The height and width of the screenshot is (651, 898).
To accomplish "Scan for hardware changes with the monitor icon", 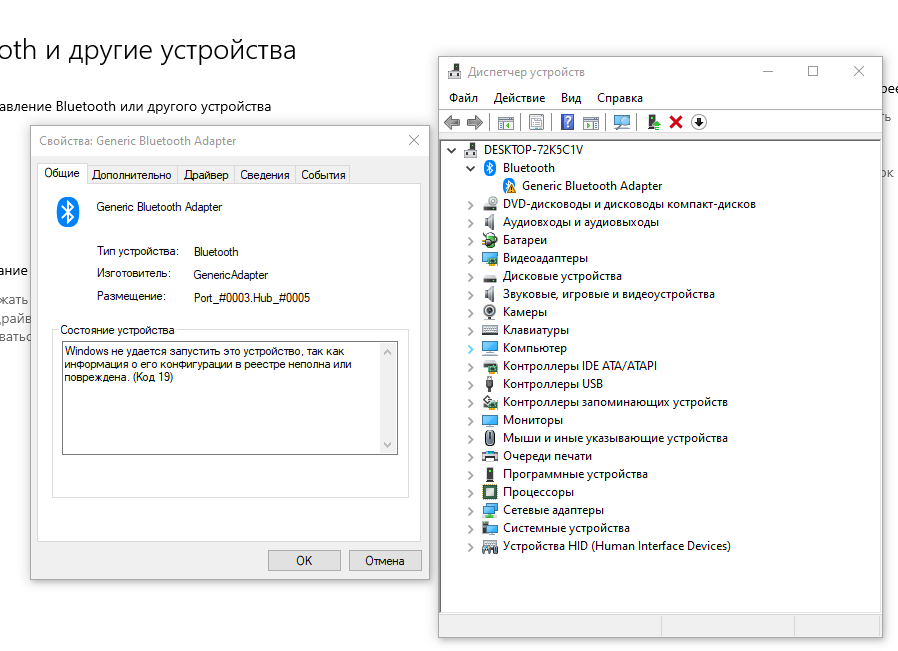I will 622,122.
